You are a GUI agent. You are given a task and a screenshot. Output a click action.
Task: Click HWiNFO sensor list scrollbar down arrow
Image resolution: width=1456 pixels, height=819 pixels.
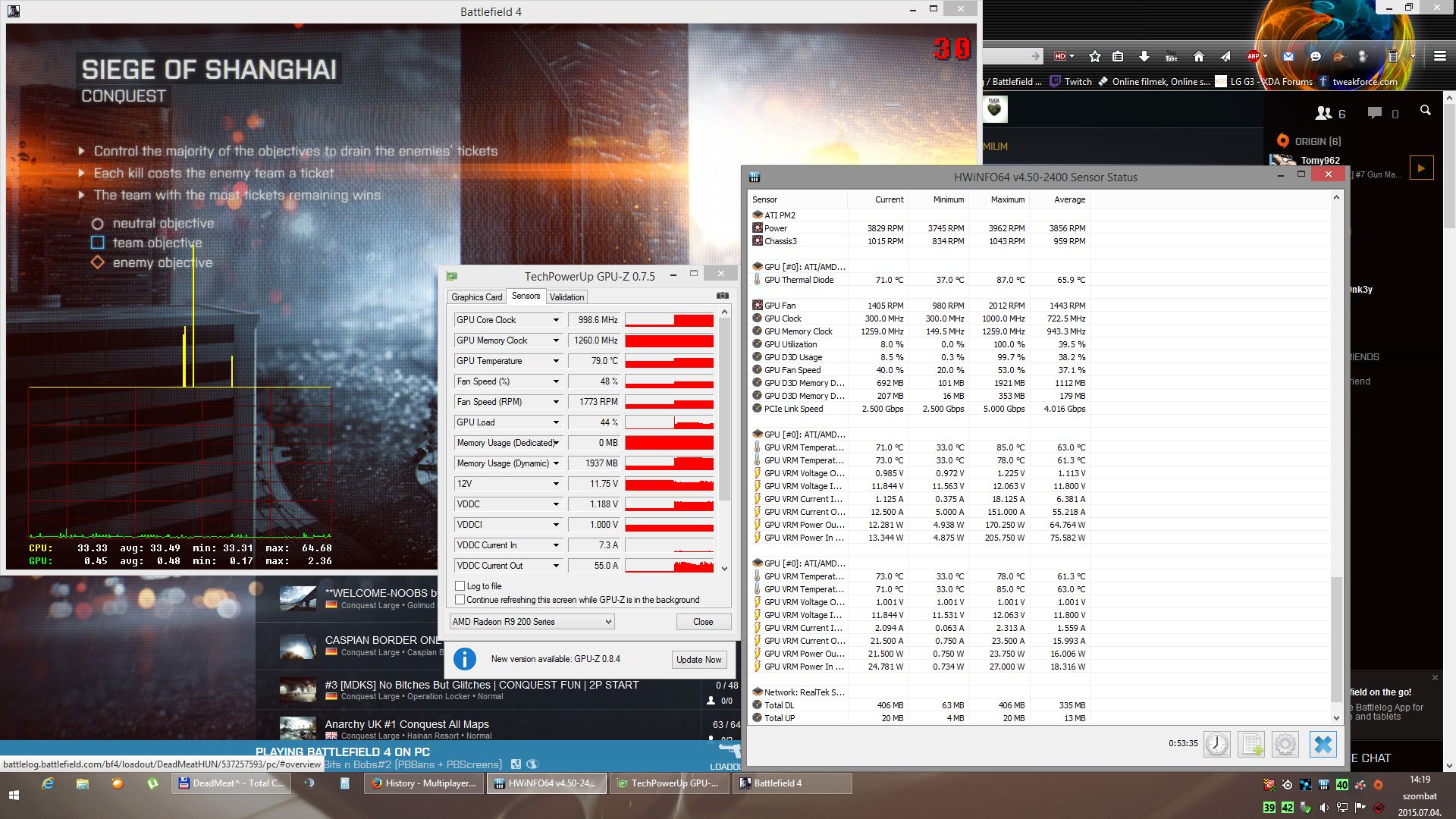pyautogui.click(x=1336, y=717)
